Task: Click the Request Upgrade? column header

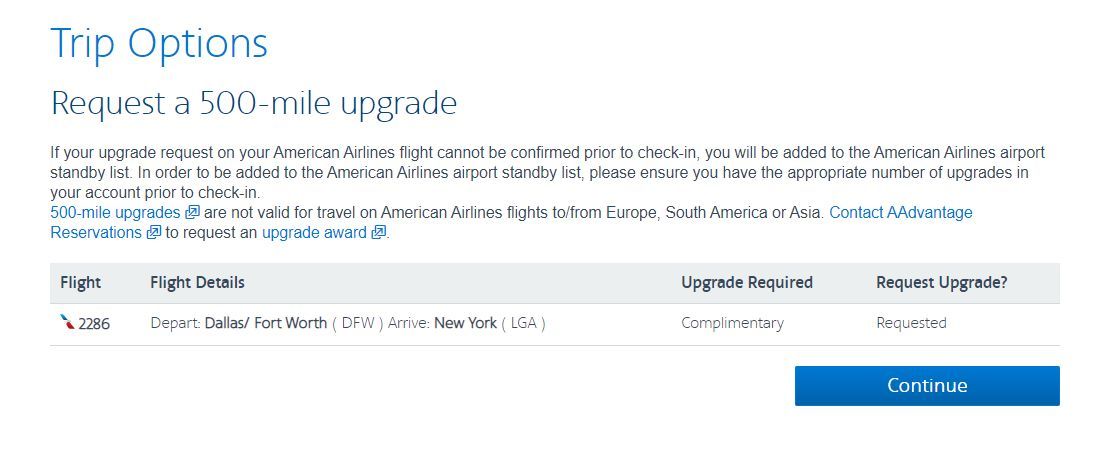Action: (x=942, y=283)
